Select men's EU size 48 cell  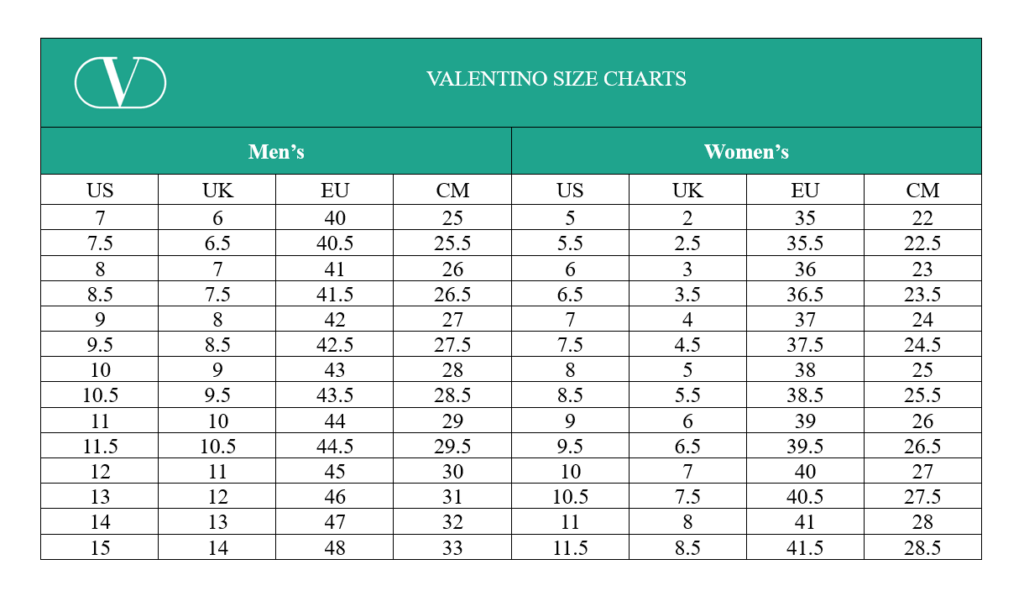334,547
